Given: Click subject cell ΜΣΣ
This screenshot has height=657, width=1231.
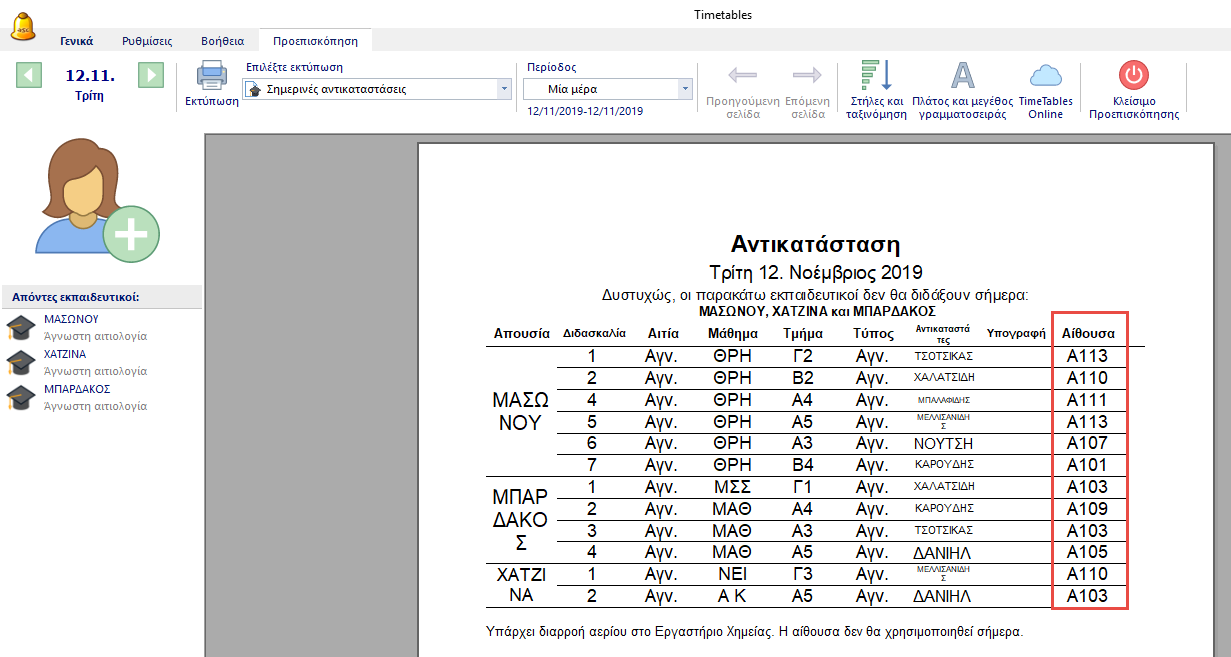Looking at the screenshot, I should [x=732, y=487].
